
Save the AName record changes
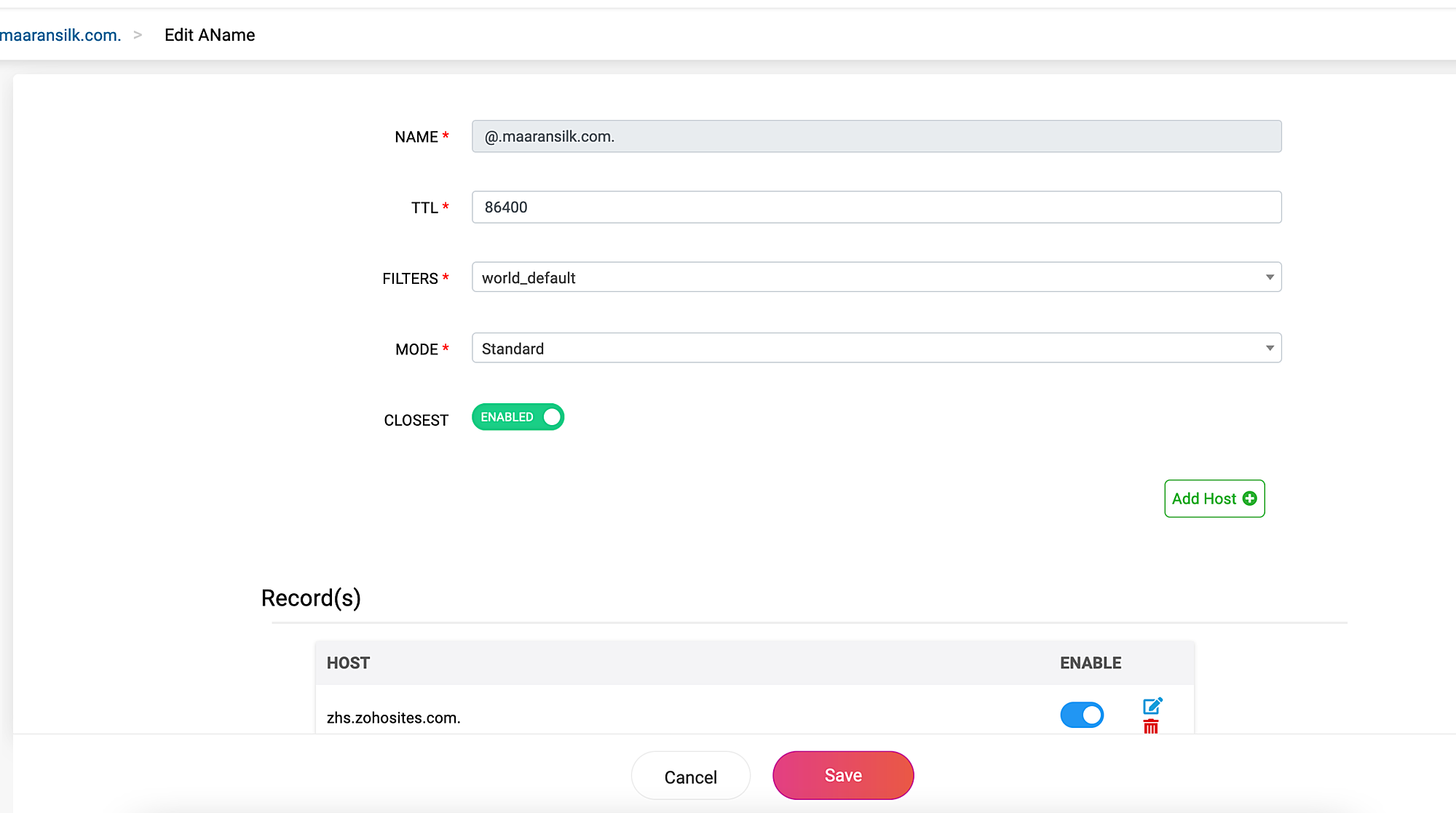pos(842,775)
